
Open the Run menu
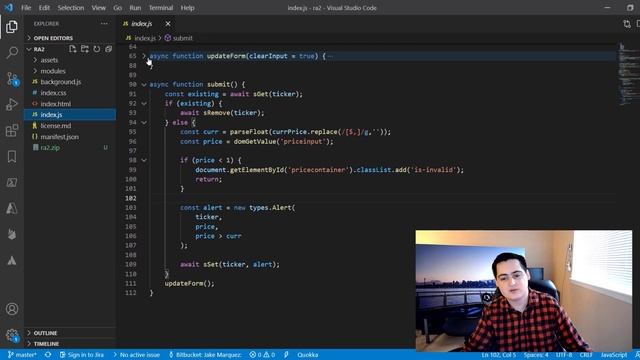[135, 8]
